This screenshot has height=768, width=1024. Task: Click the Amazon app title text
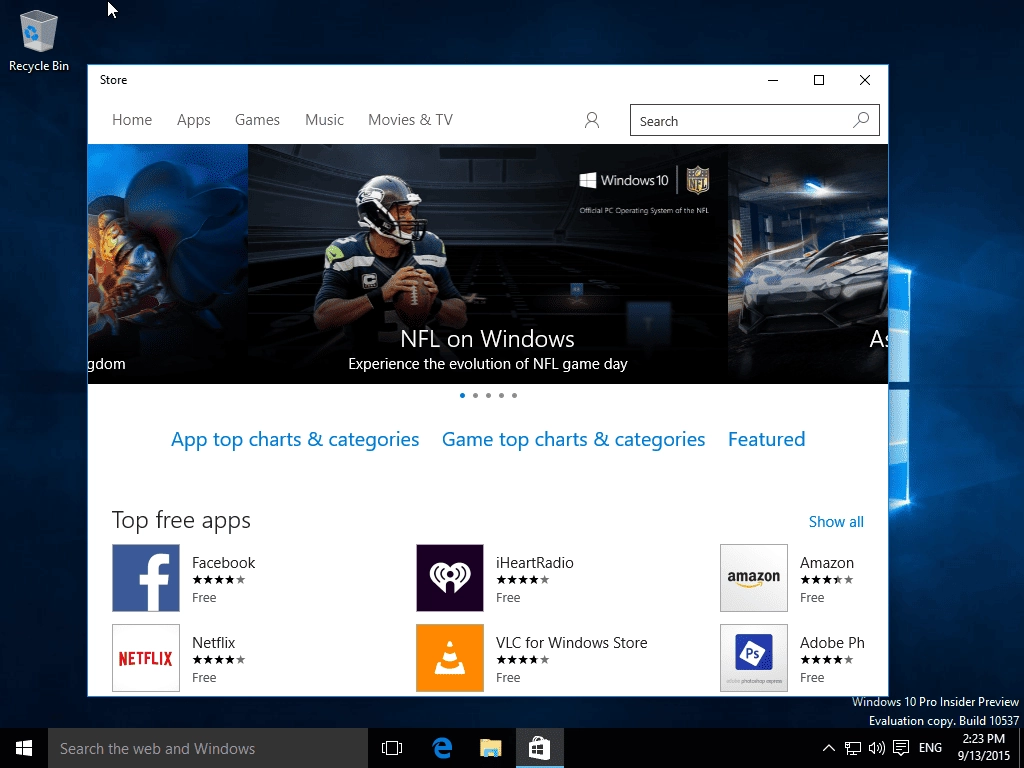pyautogui.click(x=827, y=562)
